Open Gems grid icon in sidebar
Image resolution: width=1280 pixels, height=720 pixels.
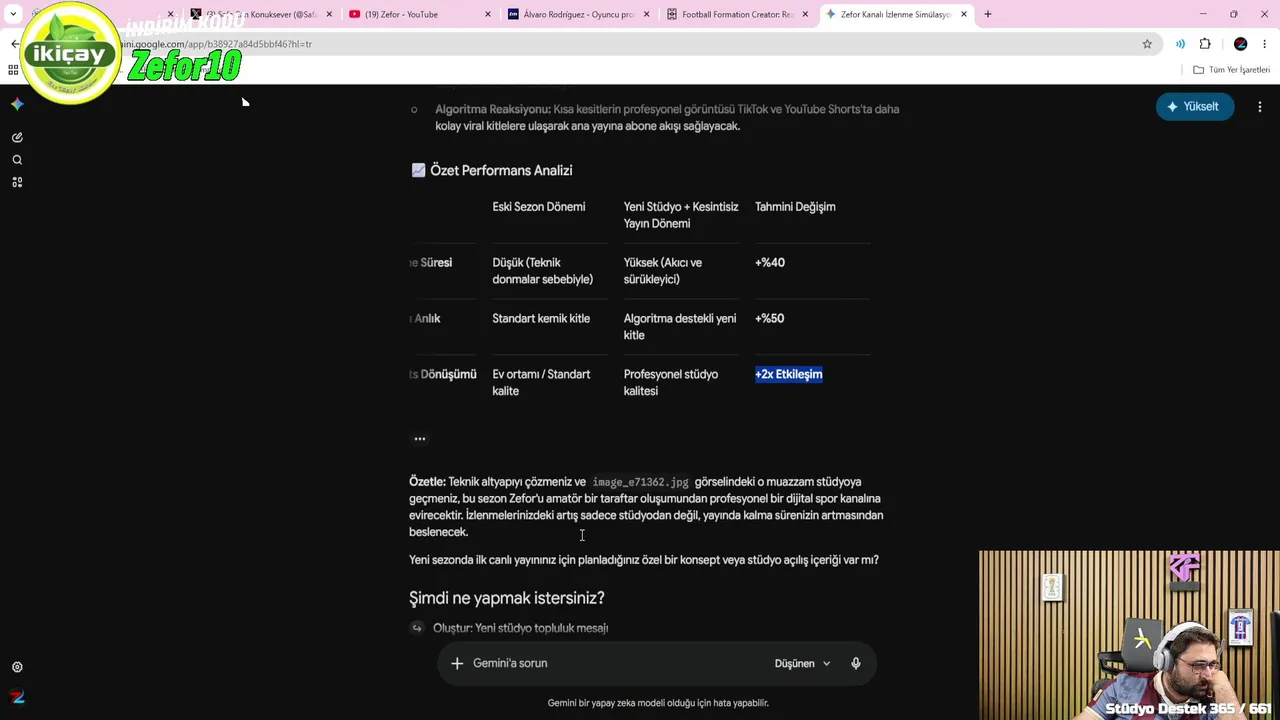coord(17,182)
